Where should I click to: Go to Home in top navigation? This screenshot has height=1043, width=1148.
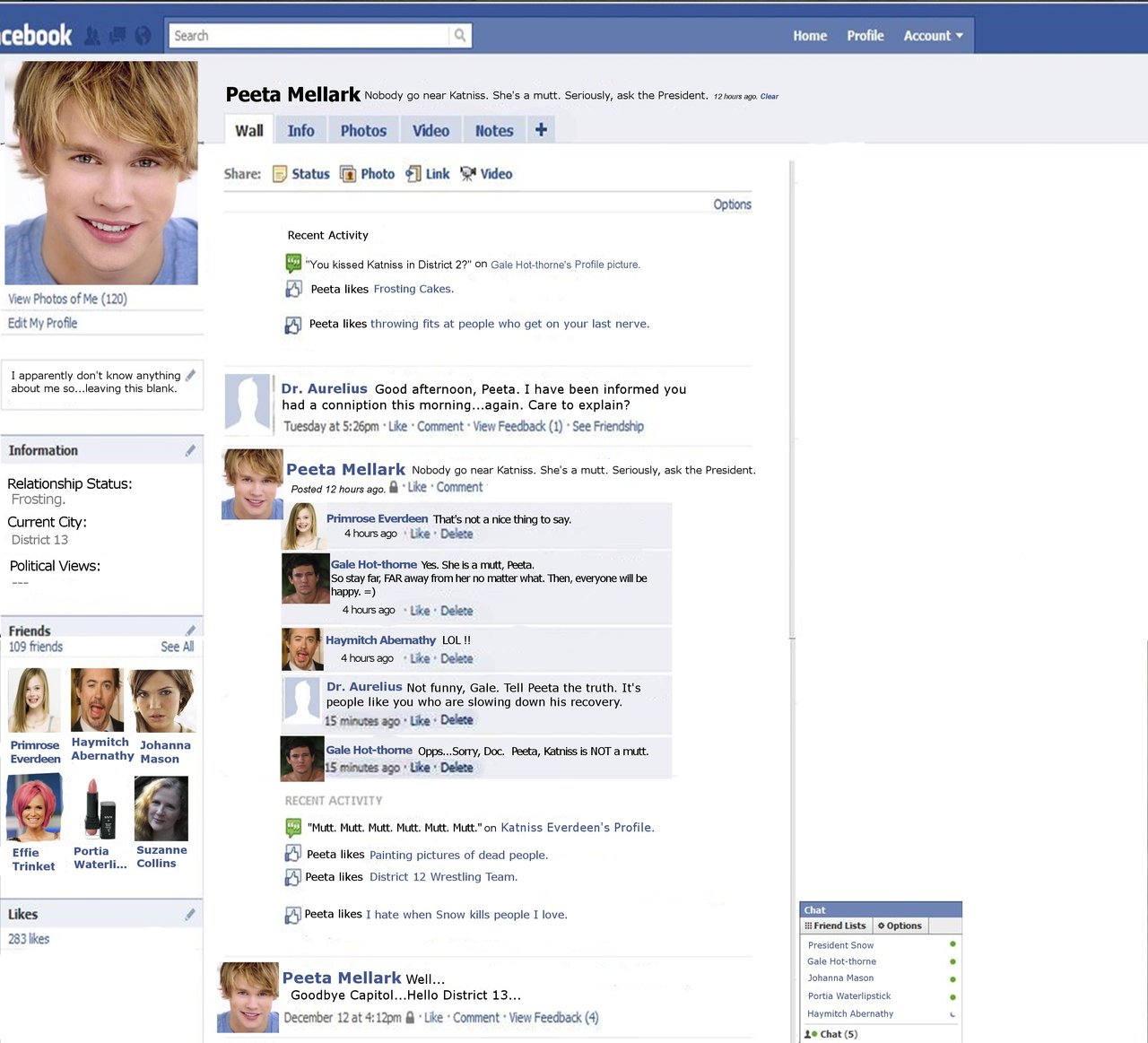[x=810, y=36]
